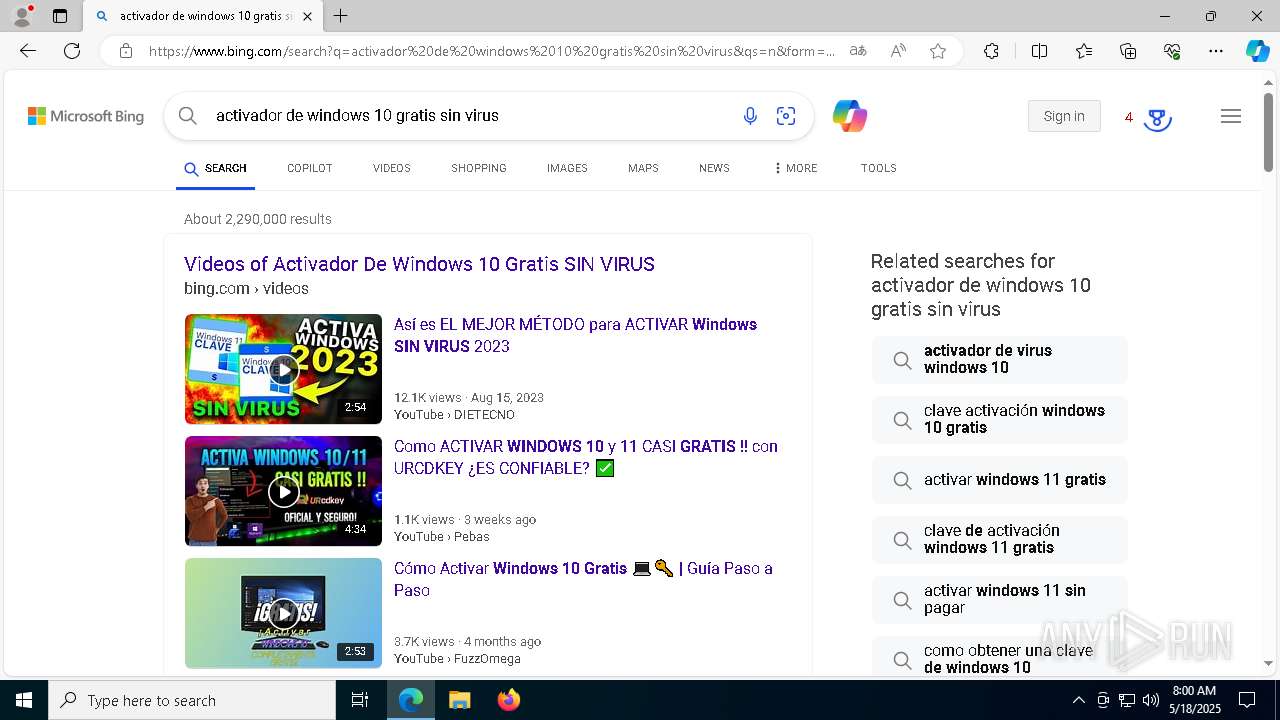The height and width of the screenshot is (720, 1280).
Task: Open Bing hamburger settings menu
Action: (1231, 116)
